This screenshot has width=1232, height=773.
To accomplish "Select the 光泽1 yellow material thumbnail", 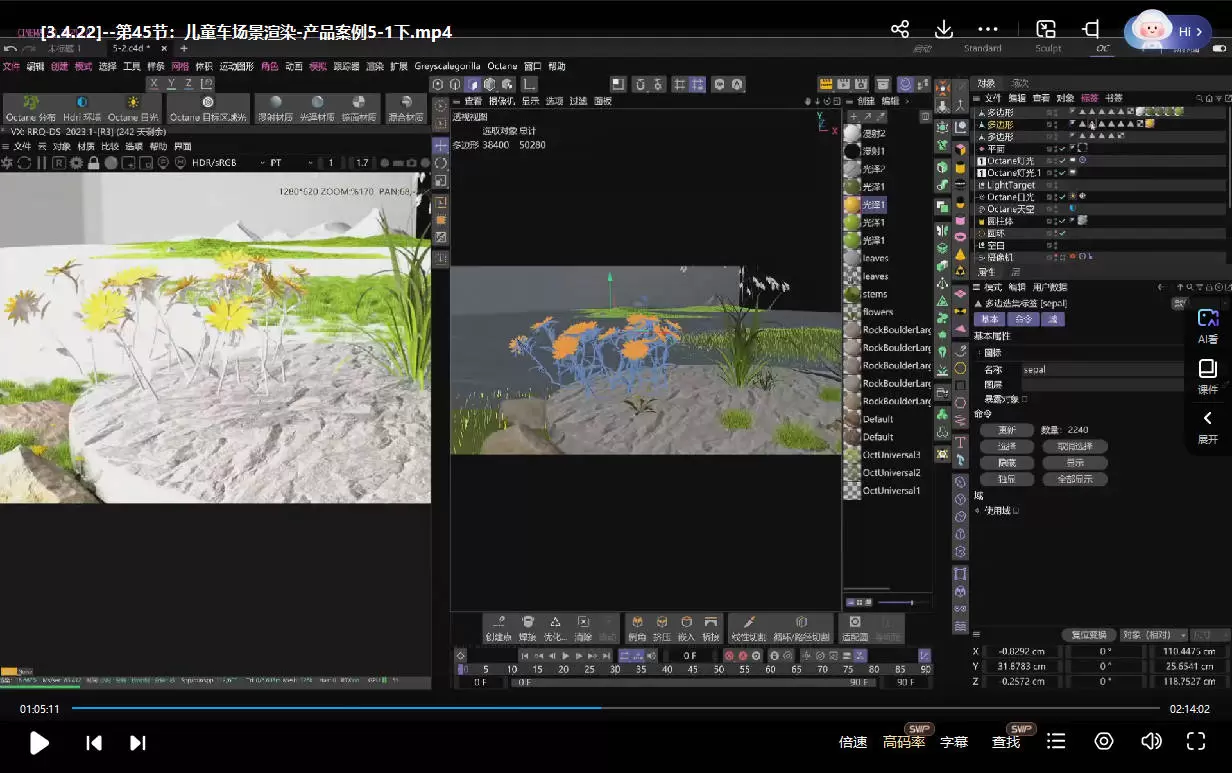I will (852, 204).
